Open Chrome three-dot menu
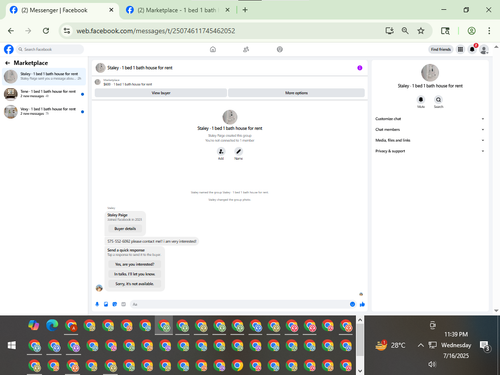The width and height of the screenshot is (500, 375). (489, 31)
